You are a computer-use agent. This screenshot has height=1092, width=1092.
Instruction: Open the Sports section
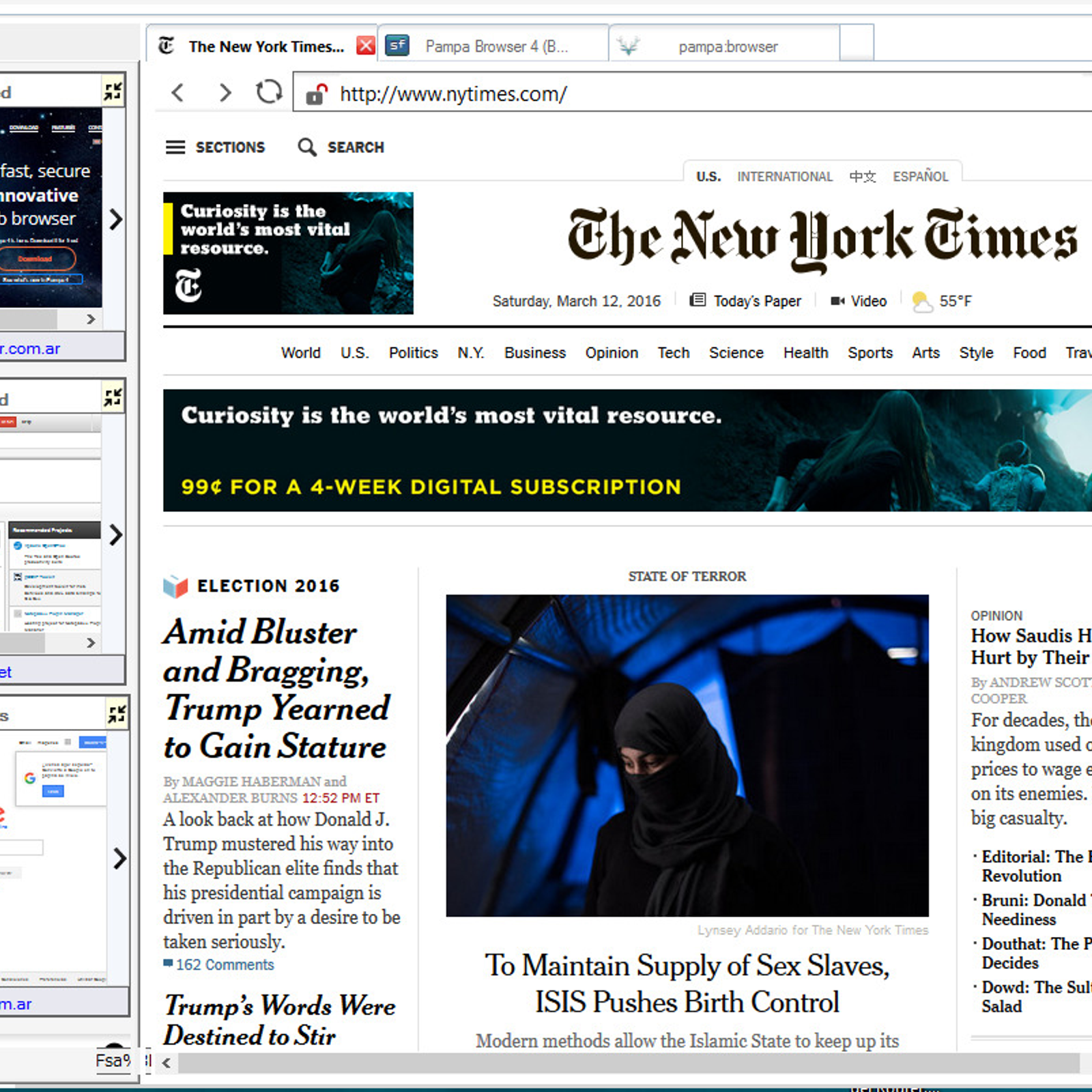pyautogui.click(x=870, y=353)
